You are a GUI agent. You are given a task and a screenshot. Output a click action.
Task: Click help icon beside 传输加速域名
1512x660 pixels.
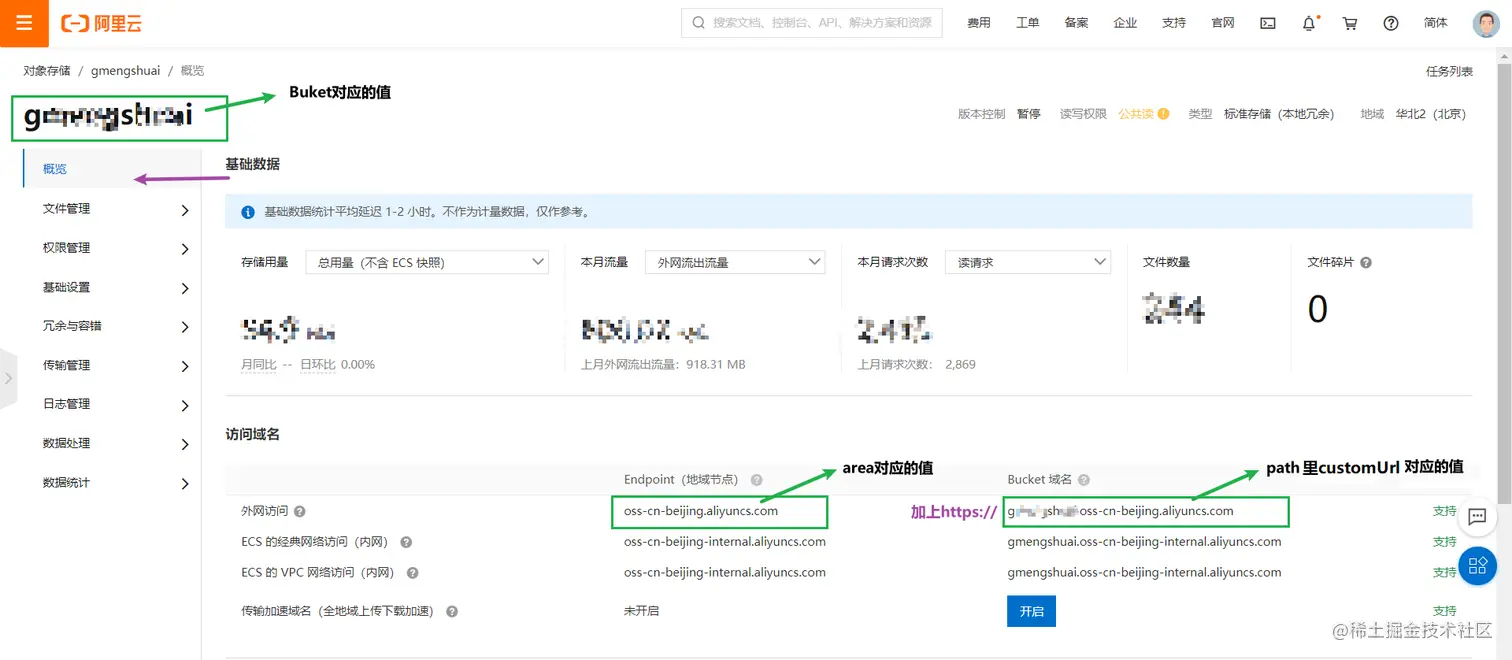click(452, 611)
